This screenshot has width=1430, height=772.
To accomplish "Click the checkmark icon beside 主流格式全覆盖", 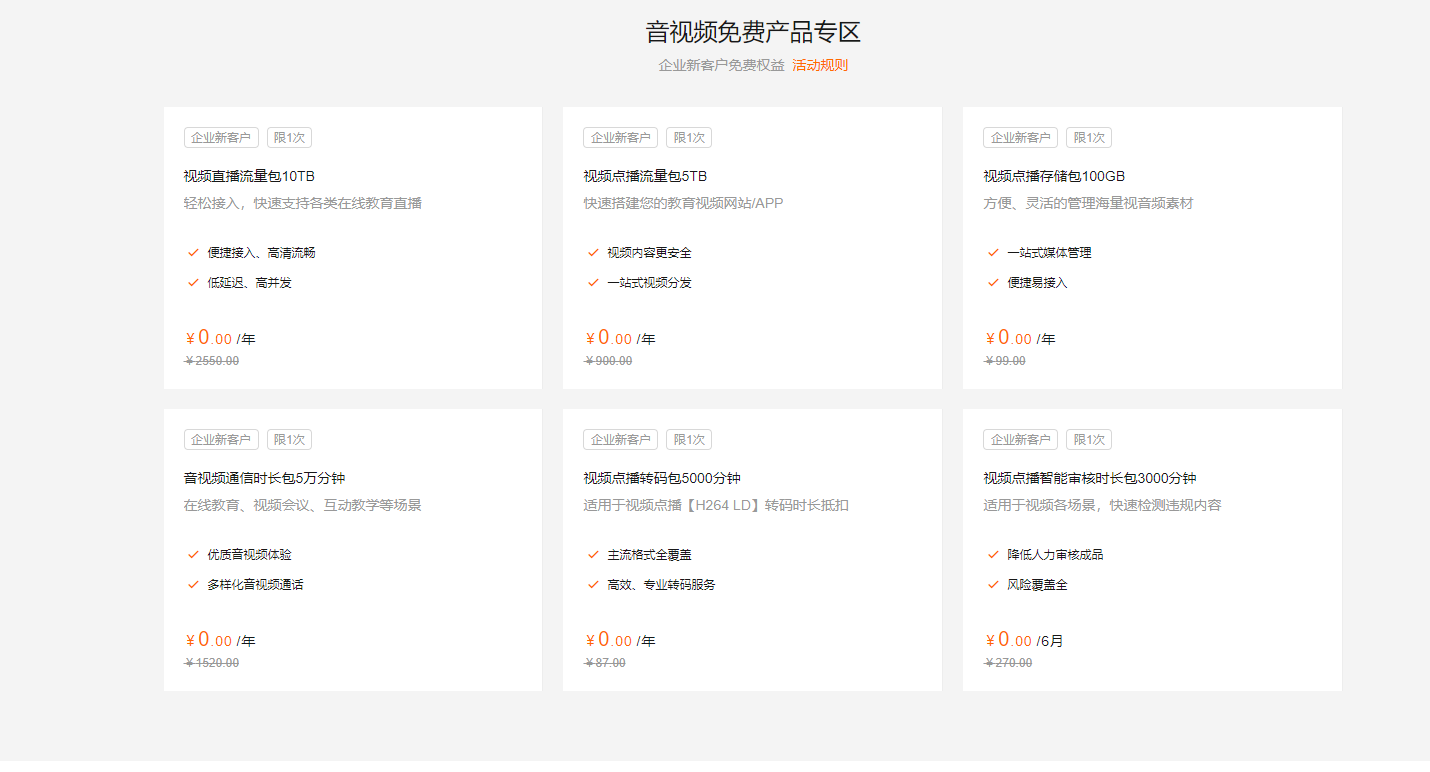I will pyautogui.click(x=593, y=555).
